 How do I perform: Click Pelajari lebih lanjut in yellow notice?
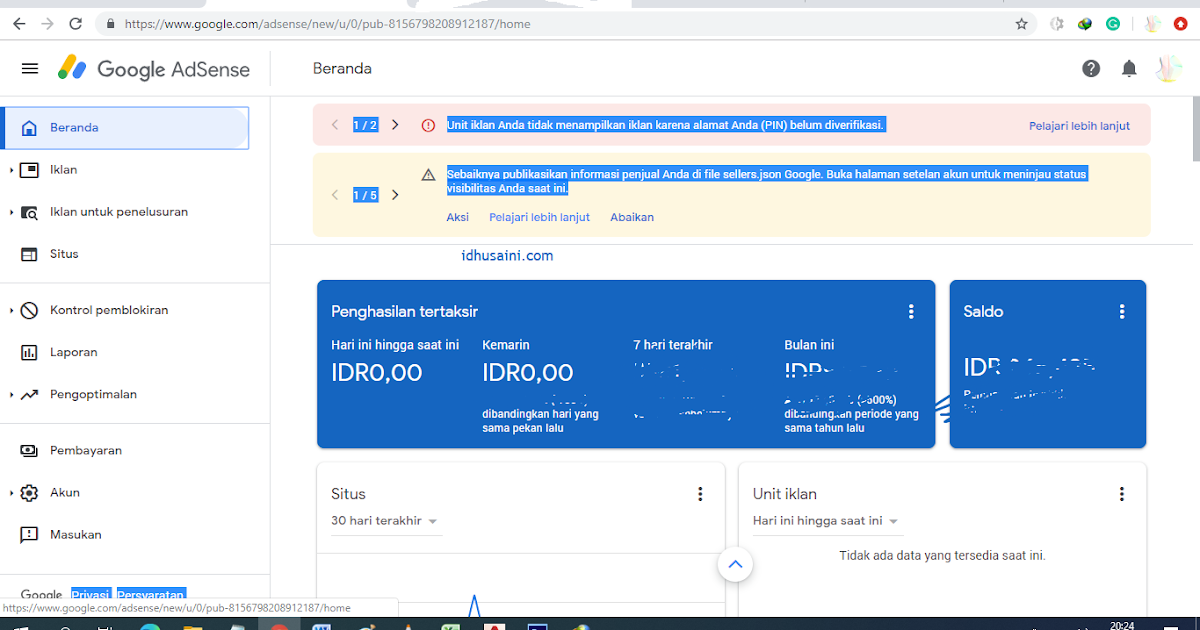point(539,217)
